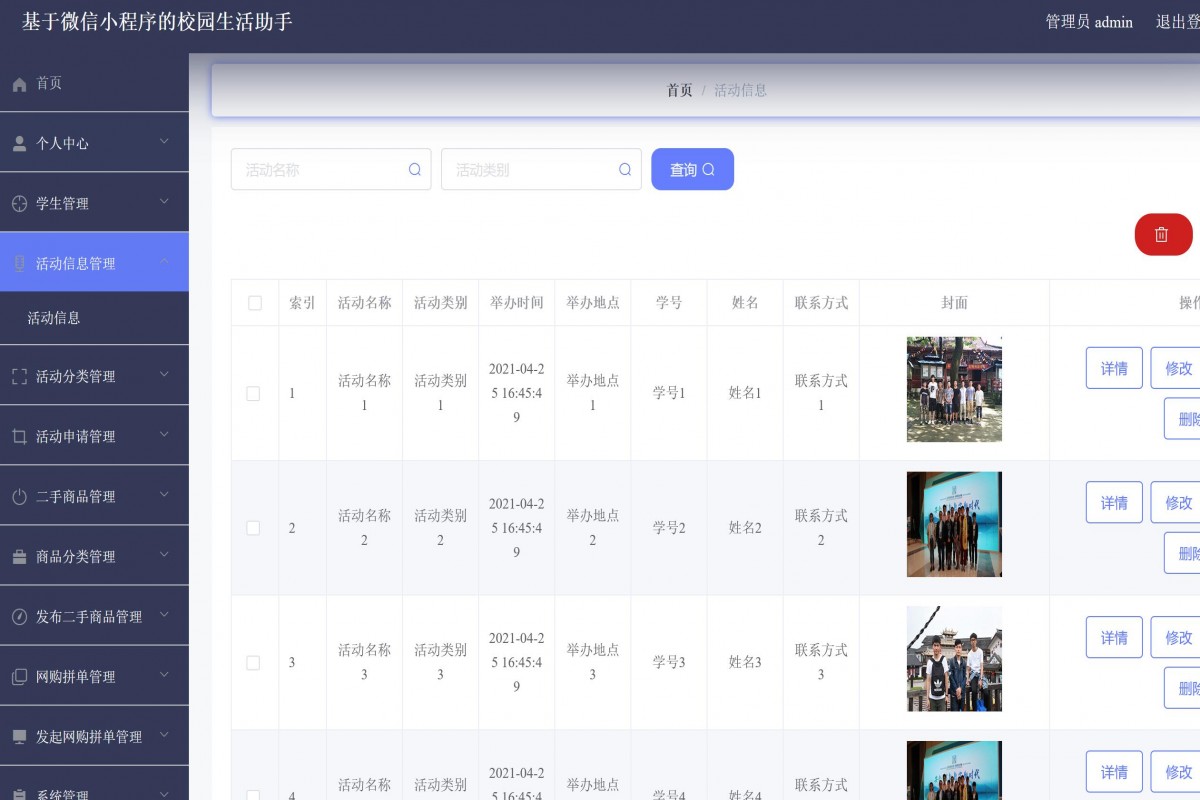Click the briefcase icon beside 商品分类管理
The height and width of the screenshot is (800, 1200).
click(x=19, y=557)
